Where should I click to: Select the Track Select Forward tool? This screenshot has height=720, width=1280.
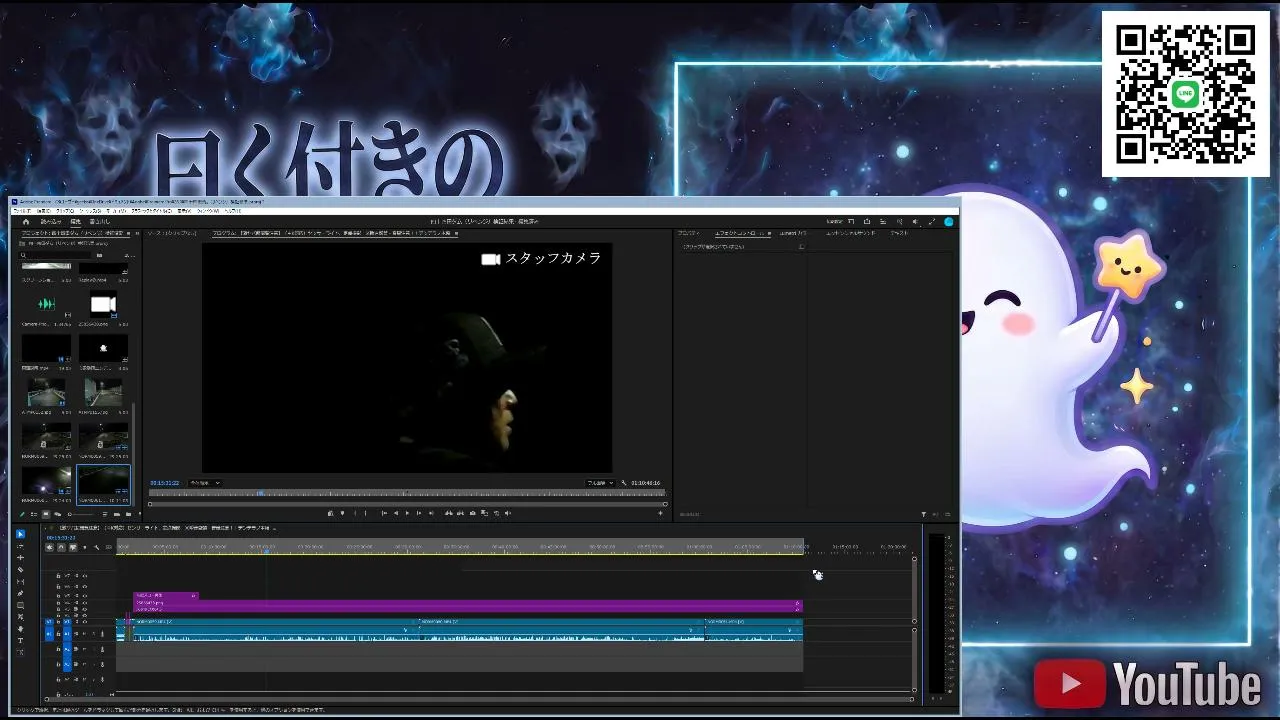(20, 546)
